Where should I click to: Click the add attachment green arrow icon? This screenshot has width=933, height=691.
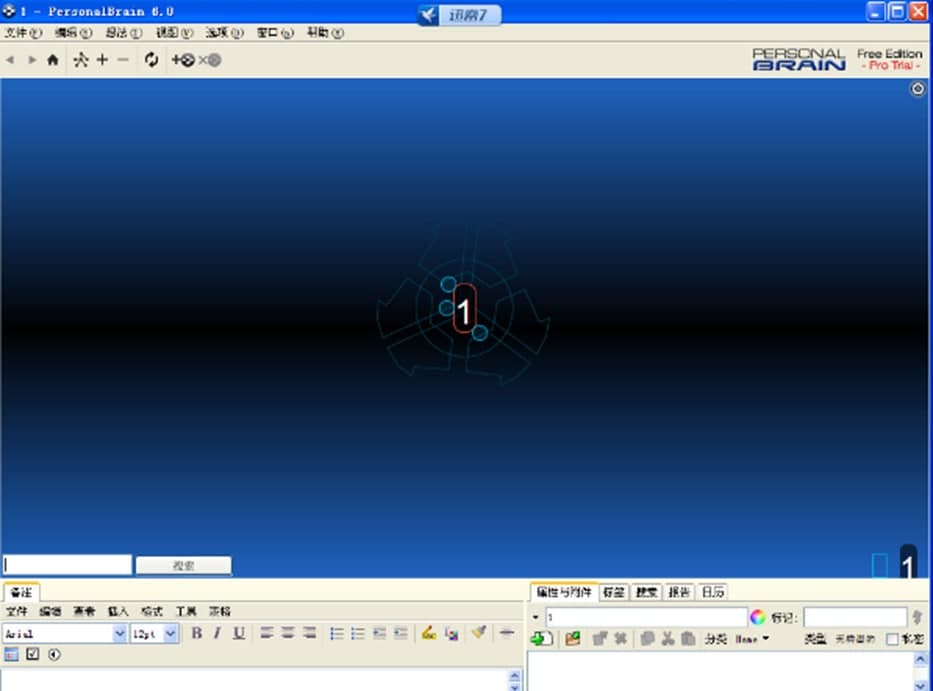pos(539,638)
